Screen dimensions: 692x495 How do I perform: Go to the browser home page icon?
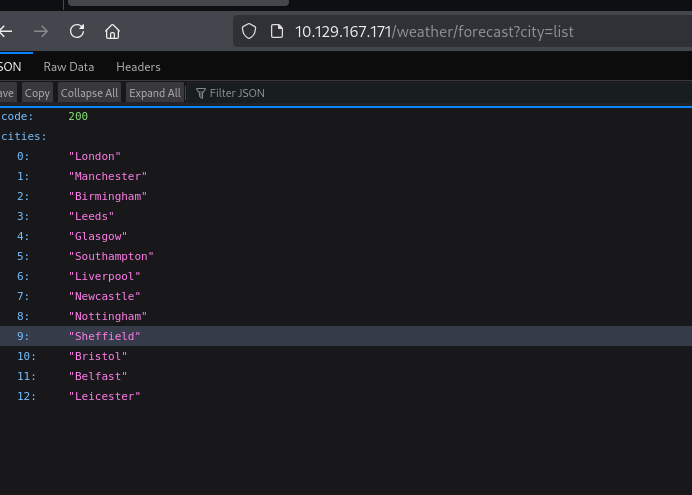pos(112,31)
